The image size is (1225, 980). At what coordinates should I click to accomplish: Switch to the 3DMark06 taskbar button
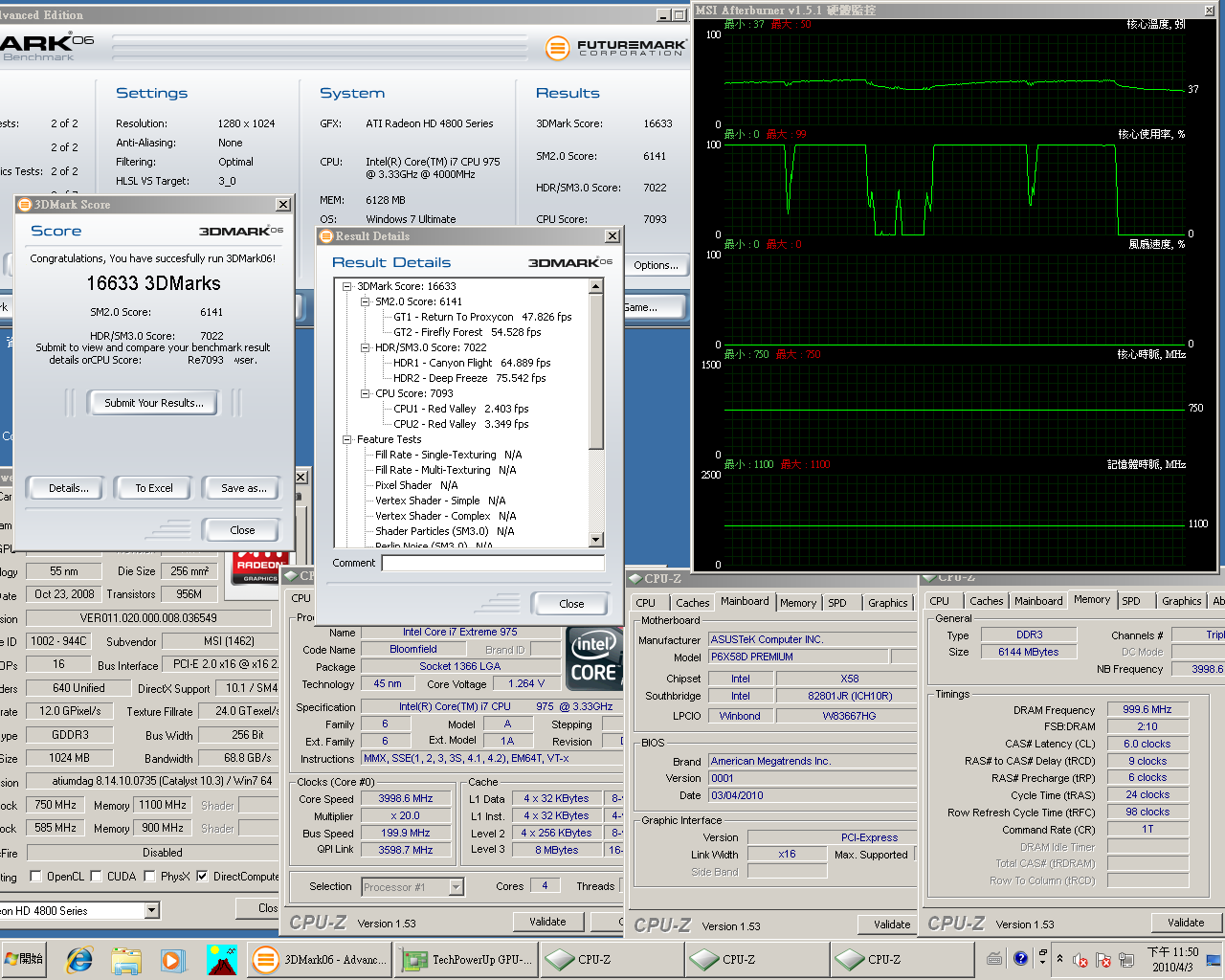[x=320, y=959]
